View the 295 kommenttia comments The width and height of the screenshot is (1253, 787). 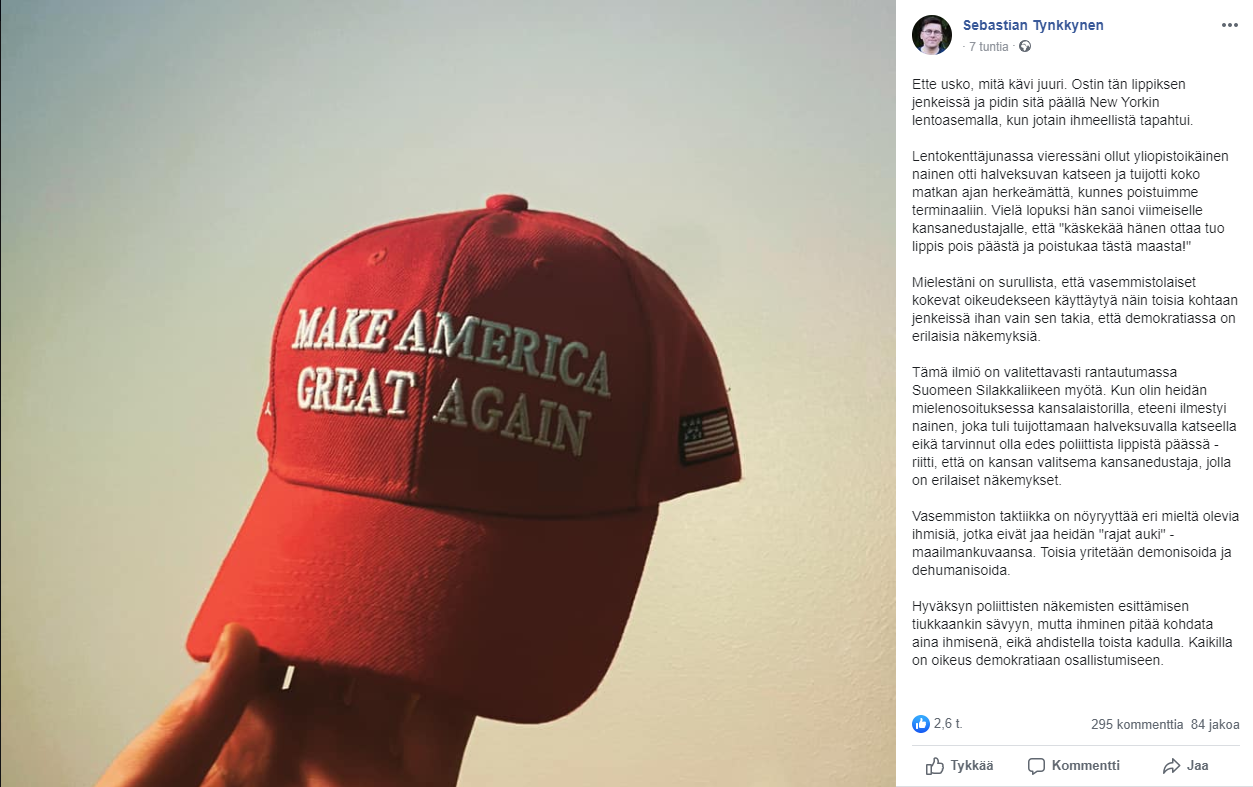(x=1137, y=724)
